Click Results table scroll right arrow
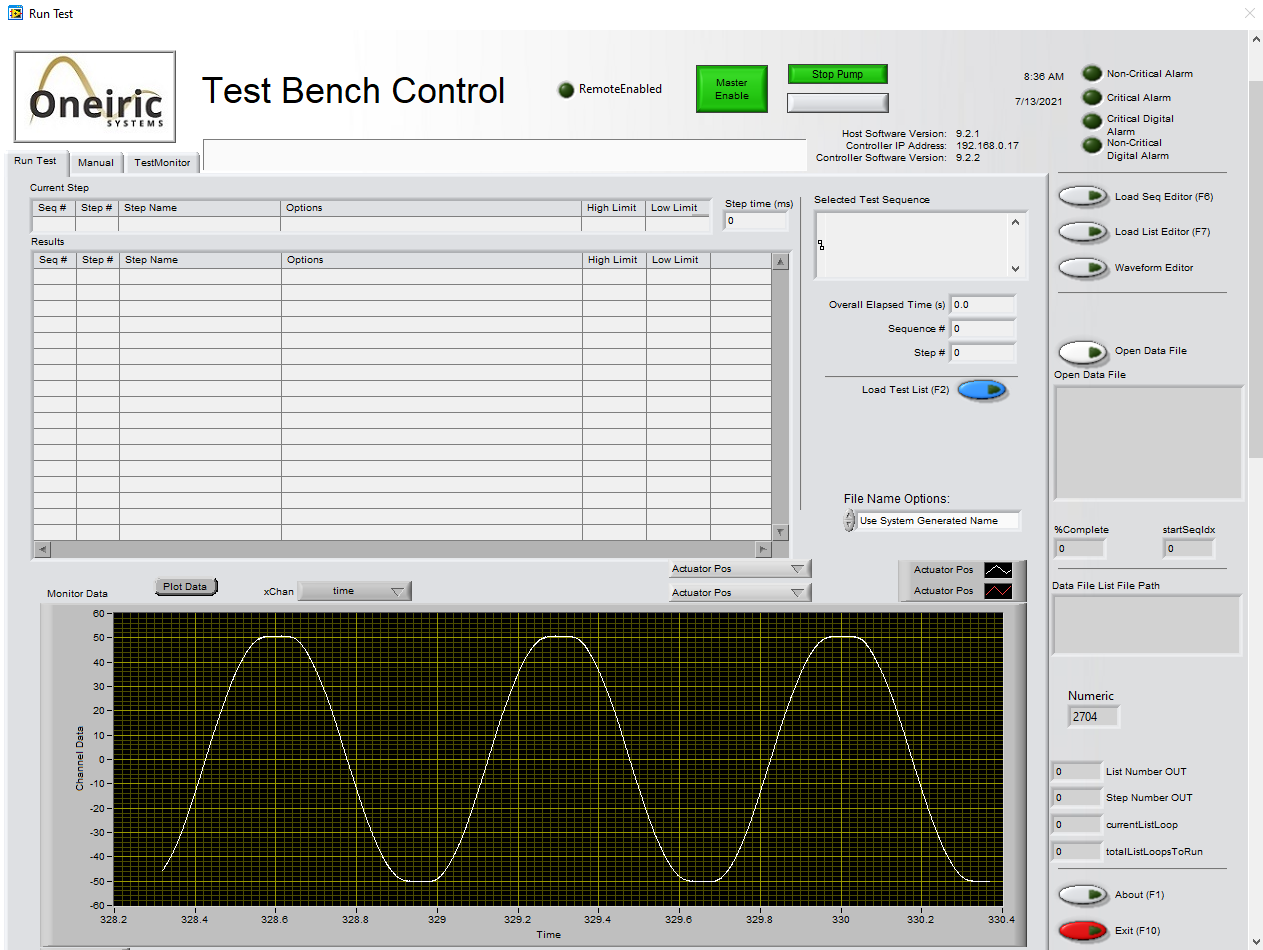Image resolution: width=1263 pixels, height=950 pixels. (763, 549)
